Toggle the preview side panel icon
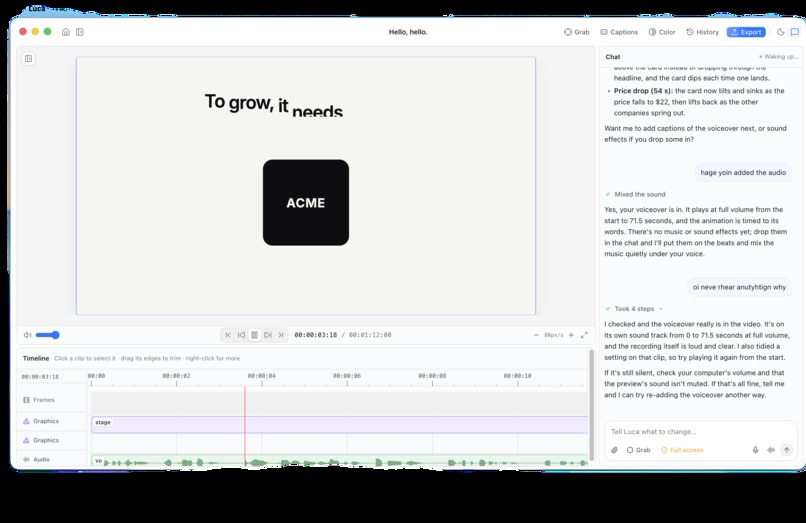This screenshot has height=523, width=806. [x=29, y=59]
